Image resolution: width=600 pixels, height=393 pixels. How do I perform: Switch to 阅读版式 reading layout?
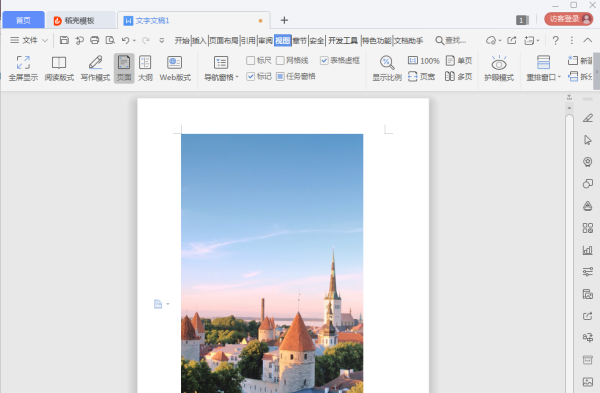point(59,68)
